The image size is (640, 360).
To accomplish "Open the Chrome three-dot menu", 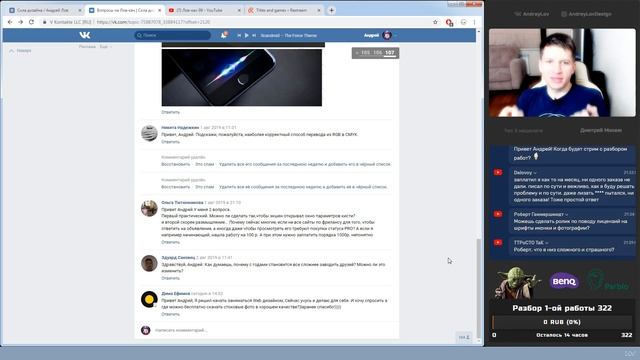I will (474, 22).
